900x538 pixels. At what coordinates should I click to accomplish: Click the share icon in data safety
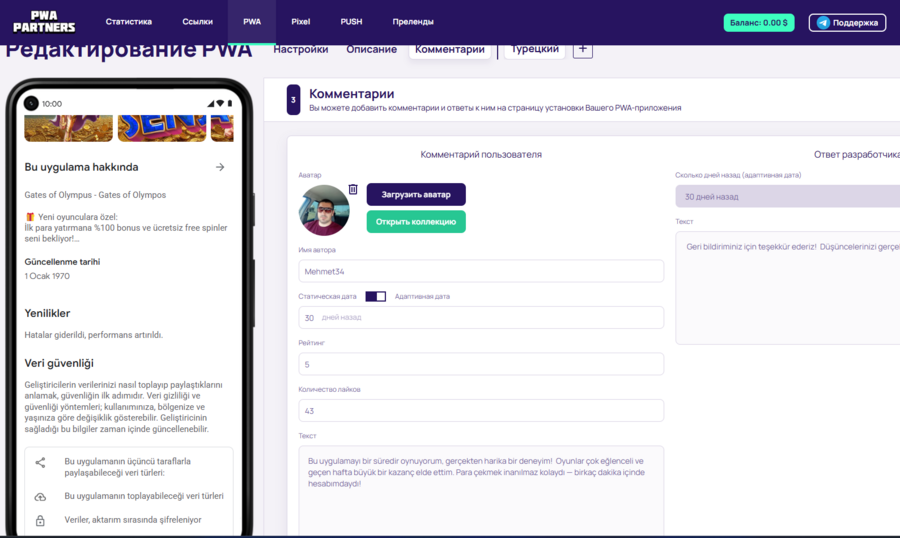point(40,463)
